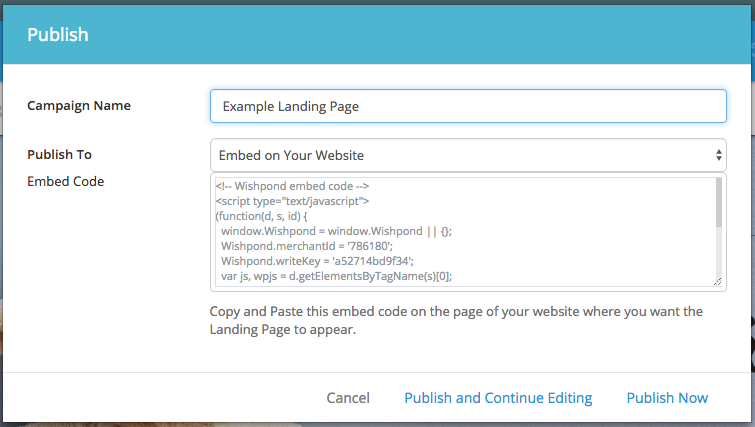This screenshot has width=755, height=427.
Task: Click the Publish dialog title
Action: [58, 35]
